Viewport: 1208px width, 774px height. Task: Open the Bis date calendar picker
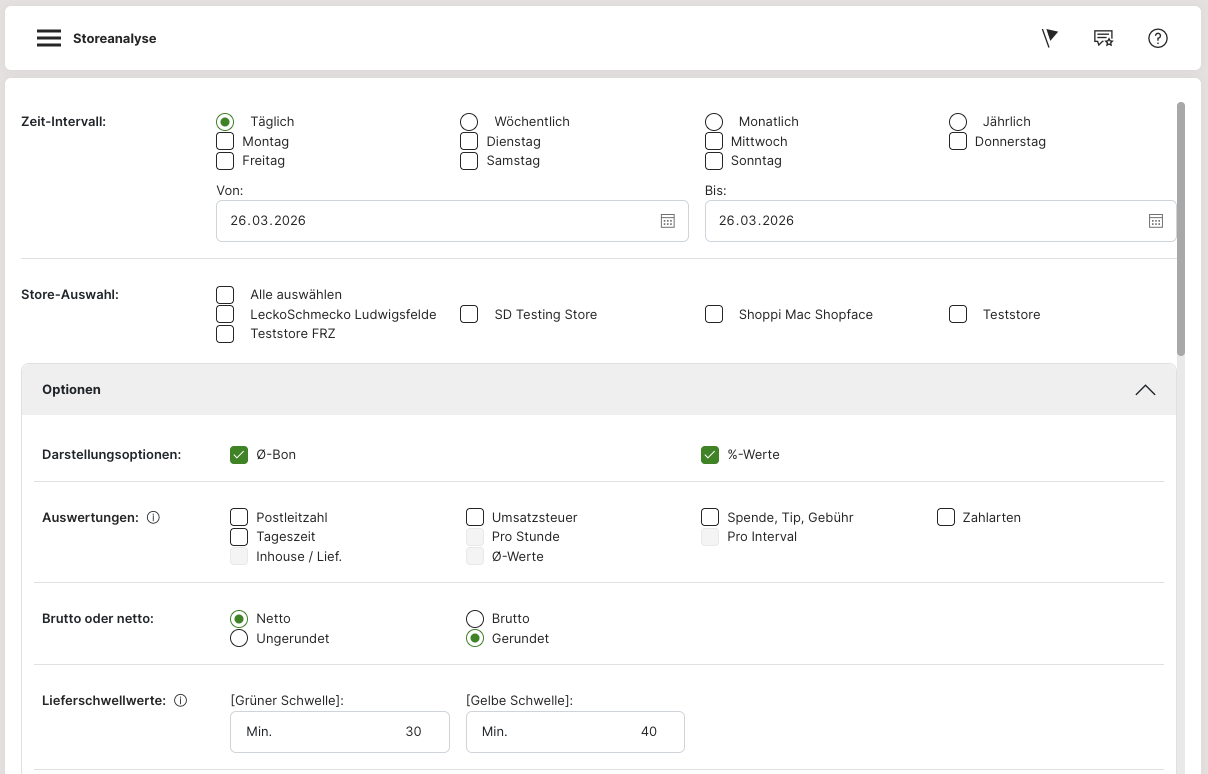tap(1155, 221)
